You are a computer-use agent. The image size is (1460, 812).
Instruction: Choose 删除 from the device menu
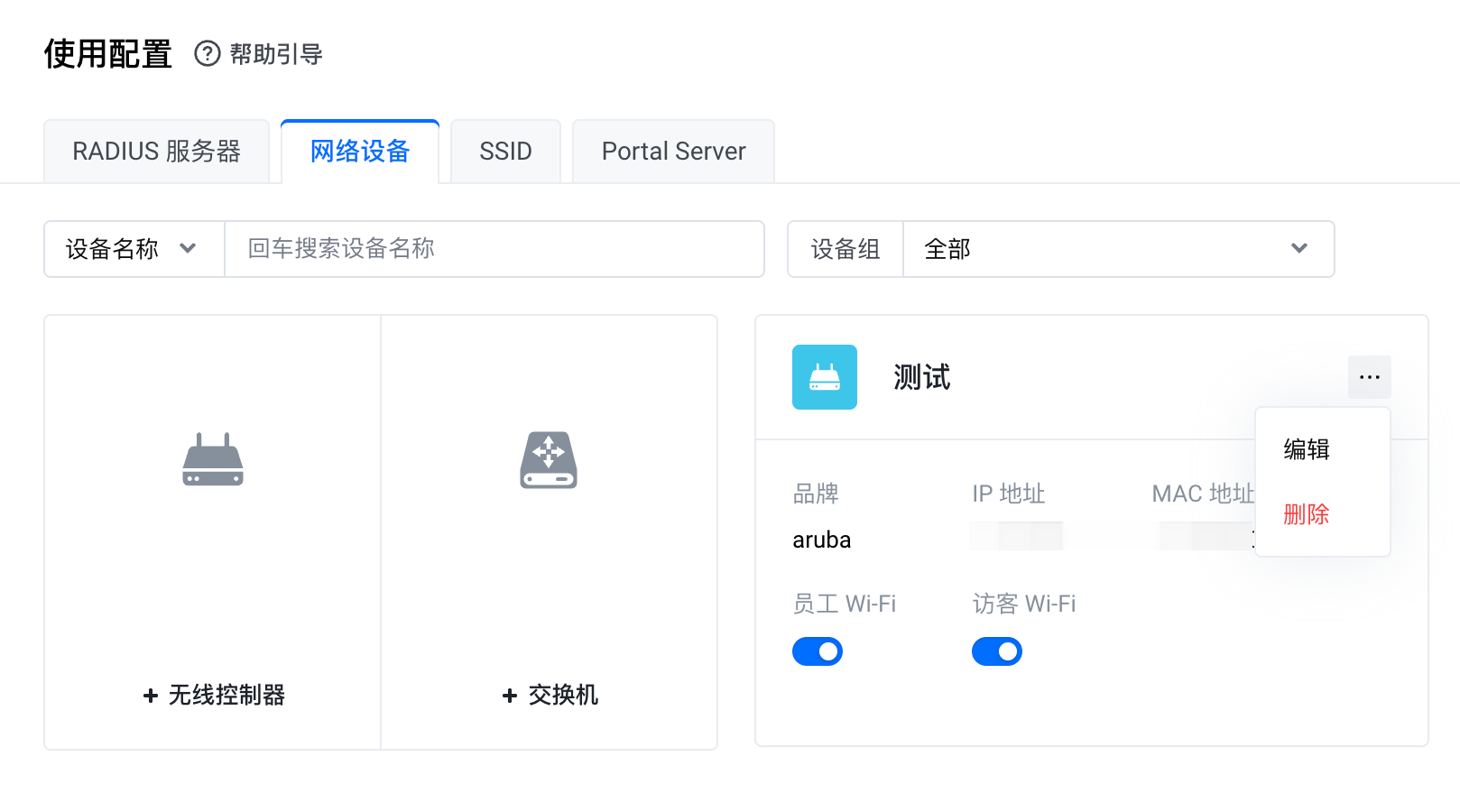(1307, 514)
